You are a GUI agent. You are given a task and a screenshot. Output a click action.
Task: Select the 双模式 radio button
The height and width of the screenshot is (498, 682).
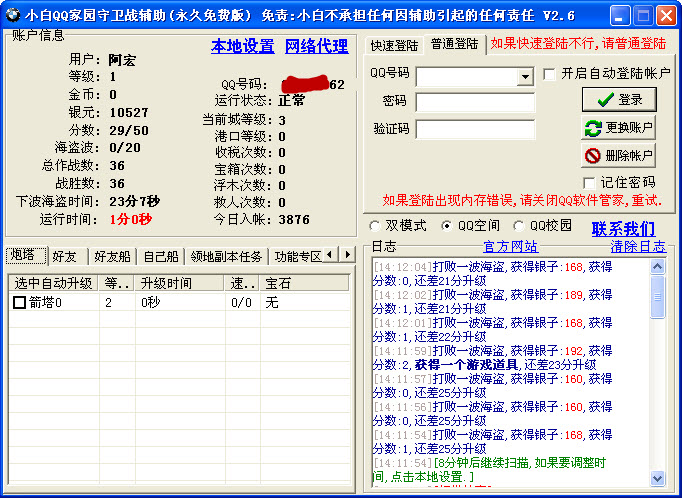[x=374, y=226]
